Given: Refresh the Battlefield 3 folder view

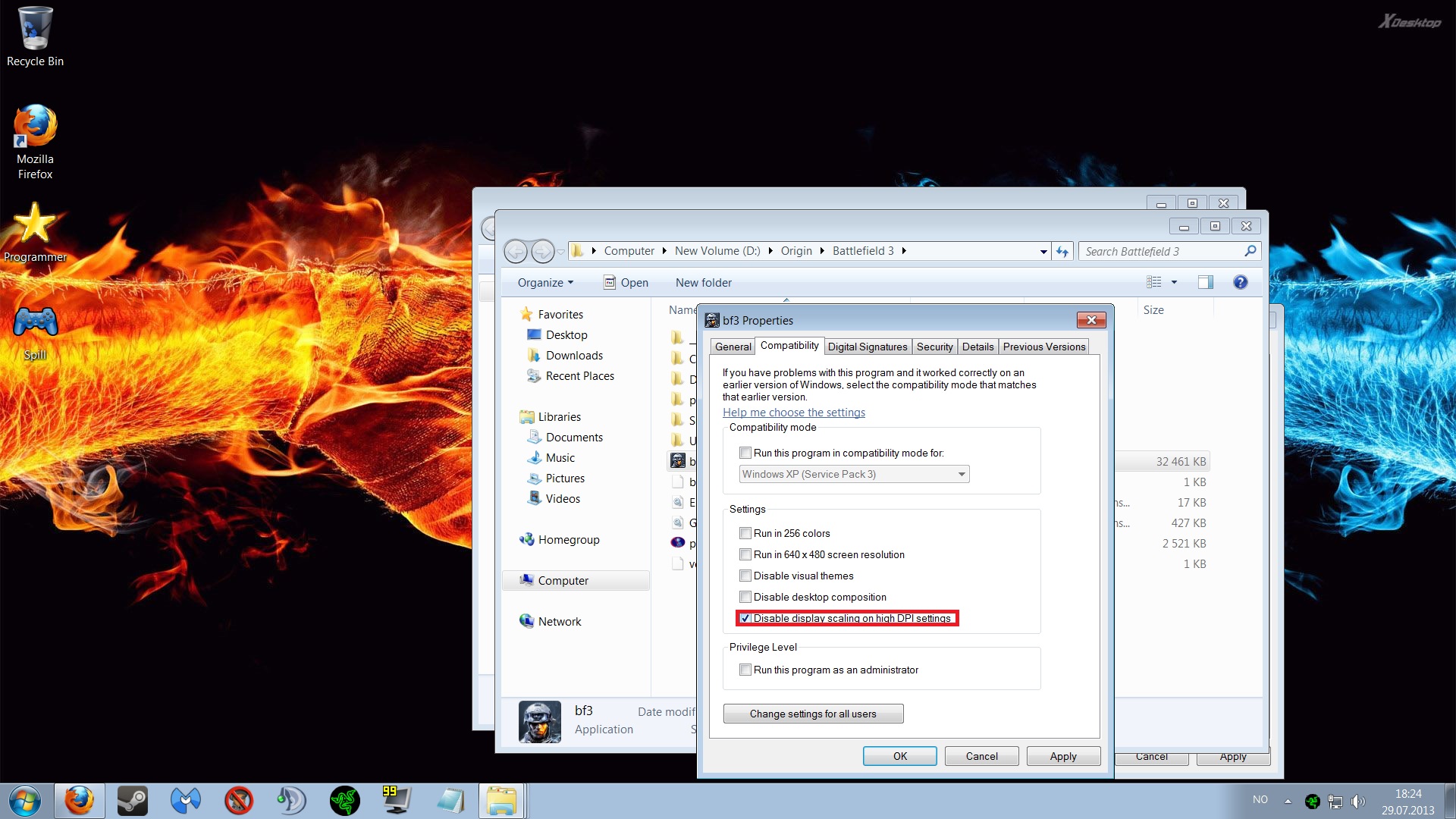Looking at the screenshot, I should (x=1062, y=251).
